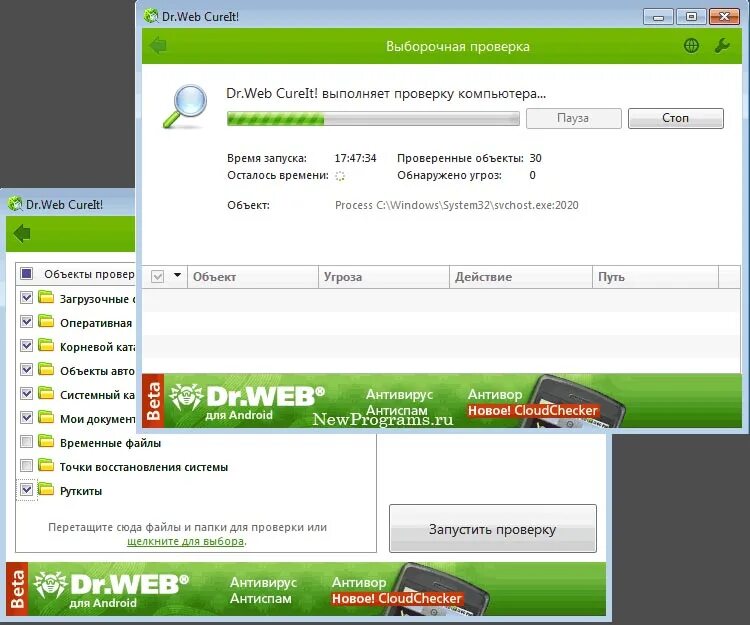Viewport: 750px width, 625px height.
Task: Click the Выборочная проверка header title
Action: point(458,46)
